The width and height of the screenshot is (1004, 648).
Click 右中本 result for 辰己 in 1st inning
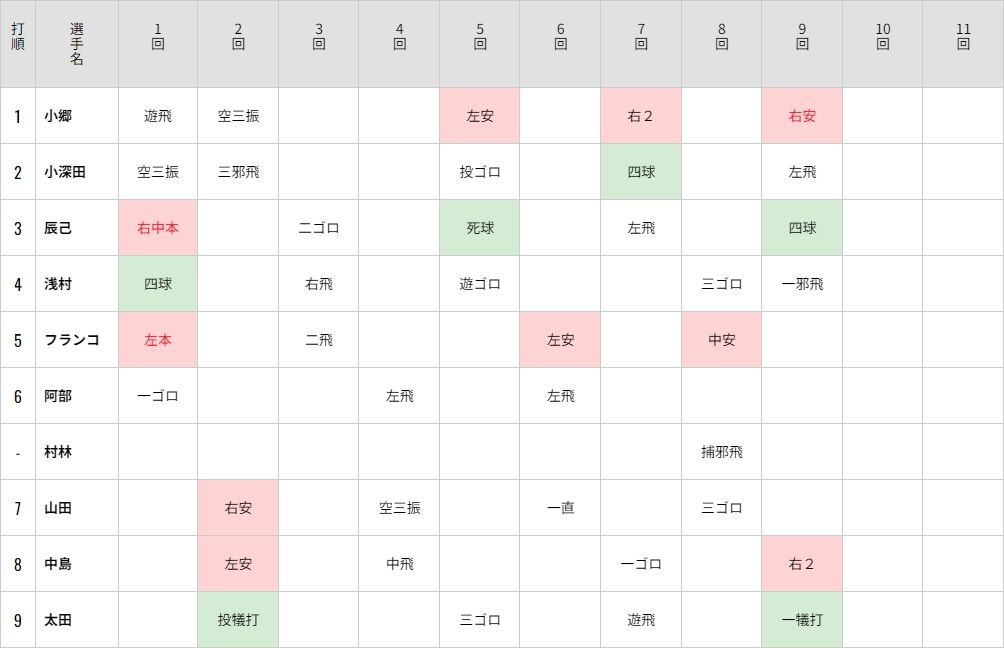point(158,228)
